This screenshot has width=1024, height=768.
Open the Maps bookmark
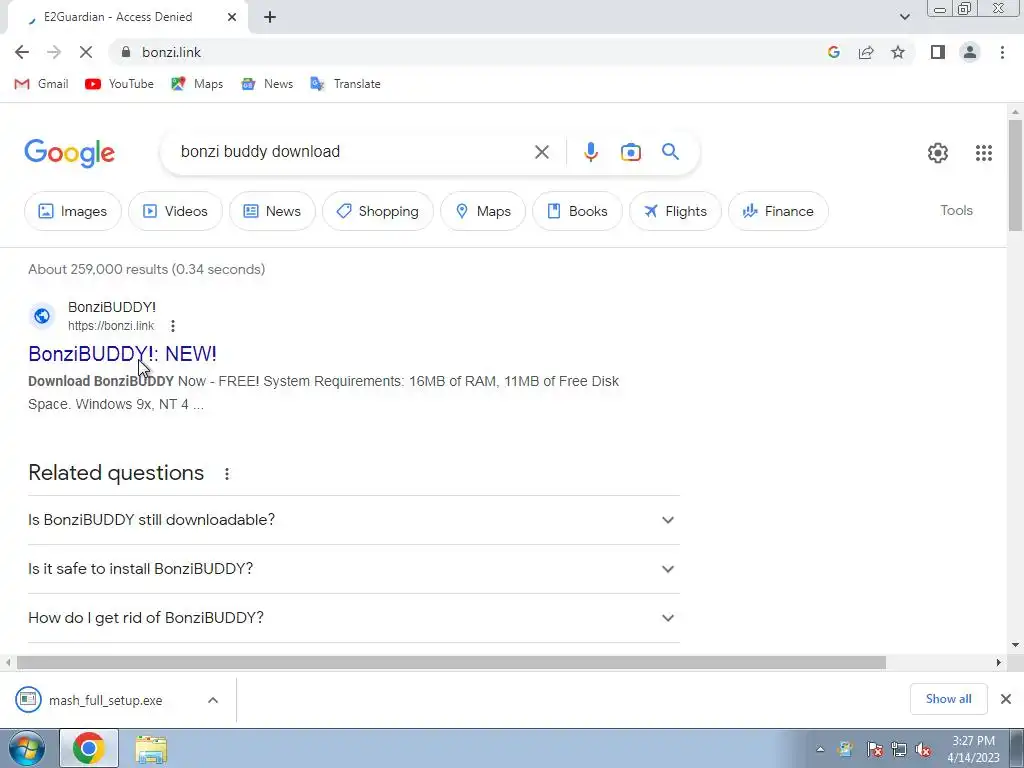(x=197, y=84)
